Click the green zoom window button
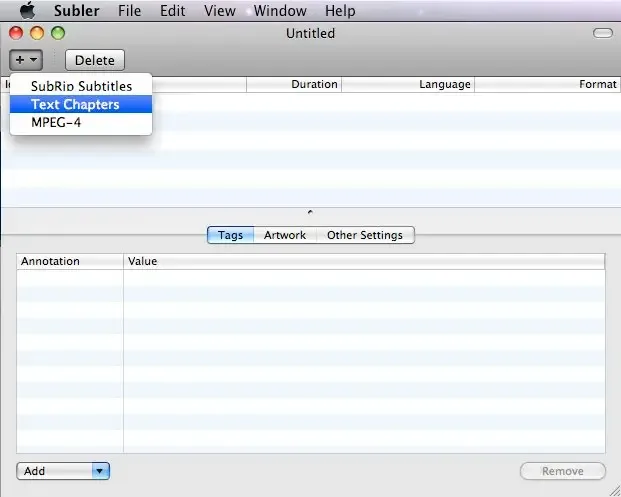This screenshot has width=621, height=497. pos(58,33)
